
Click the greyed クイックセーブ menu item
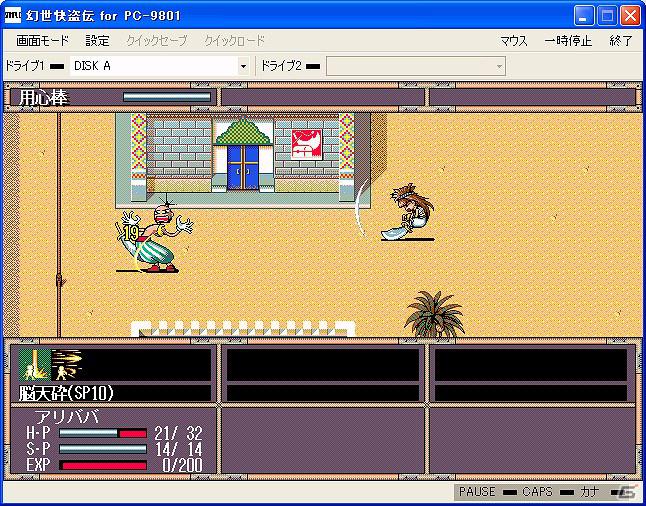point(157,41)
